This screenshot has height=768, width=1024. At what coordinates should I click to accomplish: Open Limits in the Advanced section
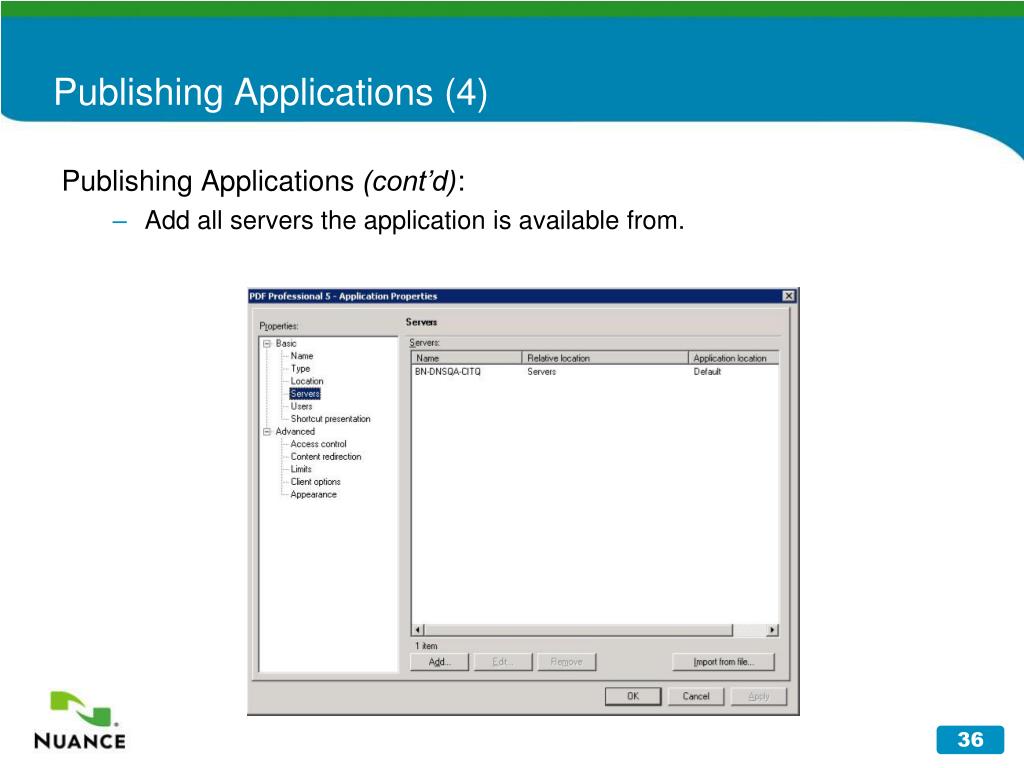pos(301,469)
